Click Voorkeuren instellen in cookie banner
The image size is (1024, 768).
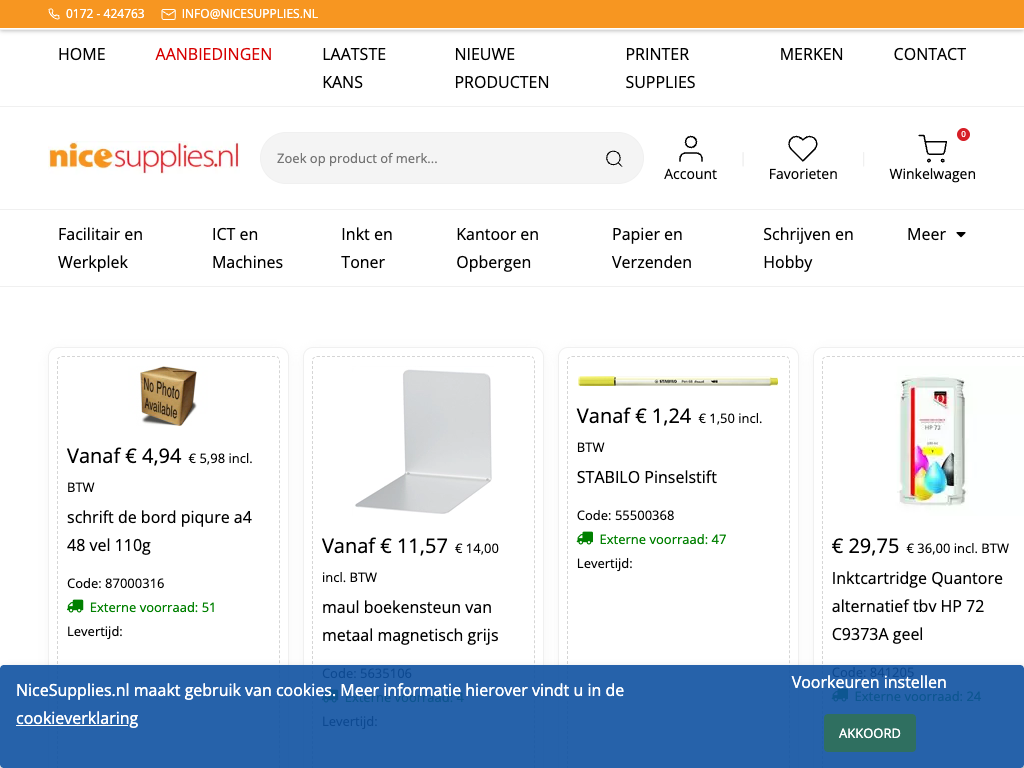pos(868,682)
